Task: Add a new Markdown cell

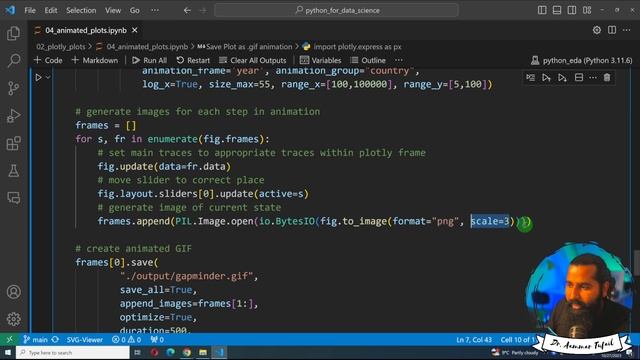Action: pos(95,60)
